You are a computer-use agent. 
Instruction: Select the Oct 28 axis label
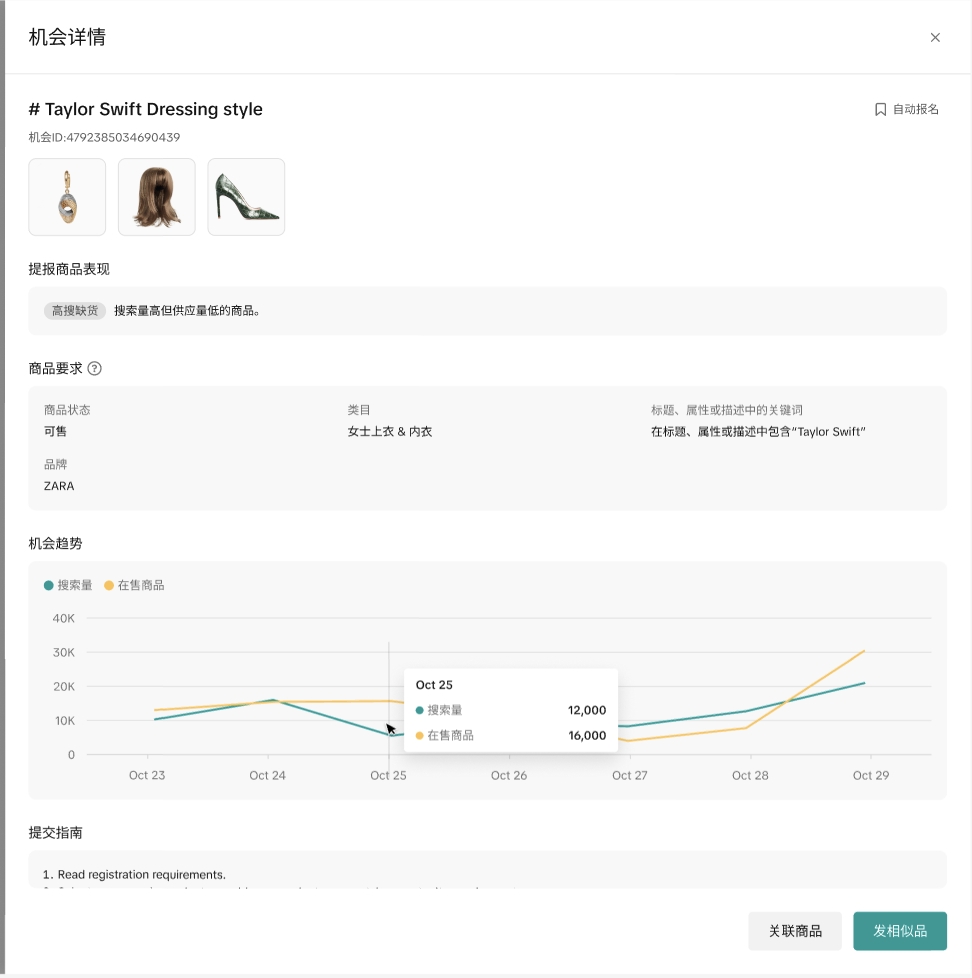pyautogui.click(x=750, y=775)
